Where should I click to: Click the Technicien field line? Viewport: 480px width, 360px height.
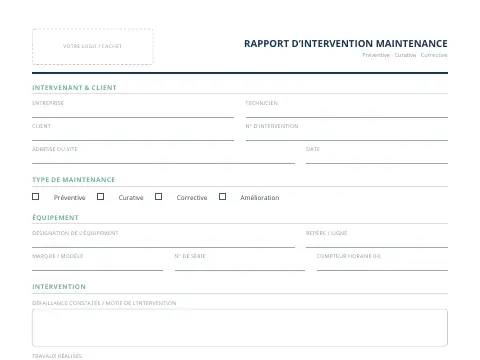(347, 113)
